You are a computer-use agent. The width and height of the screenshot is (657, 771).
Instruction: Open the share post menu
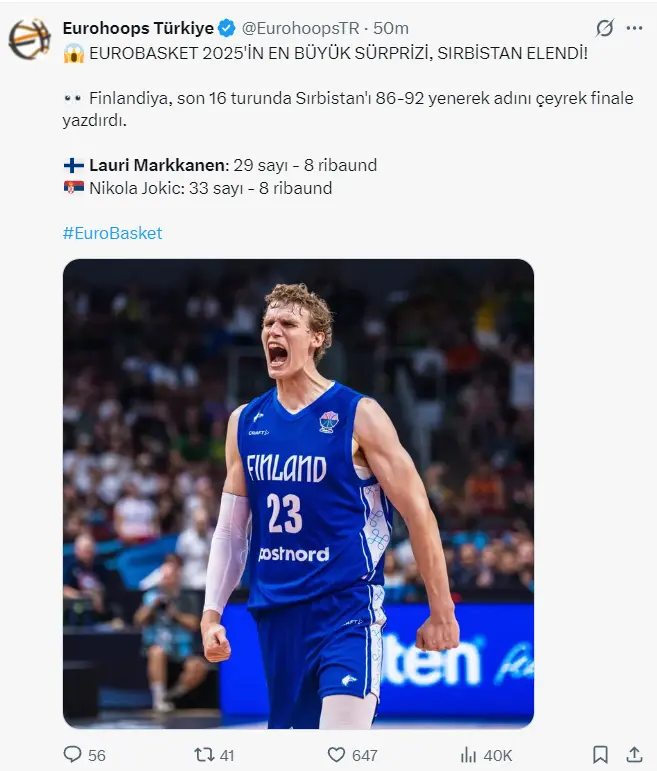634,754
